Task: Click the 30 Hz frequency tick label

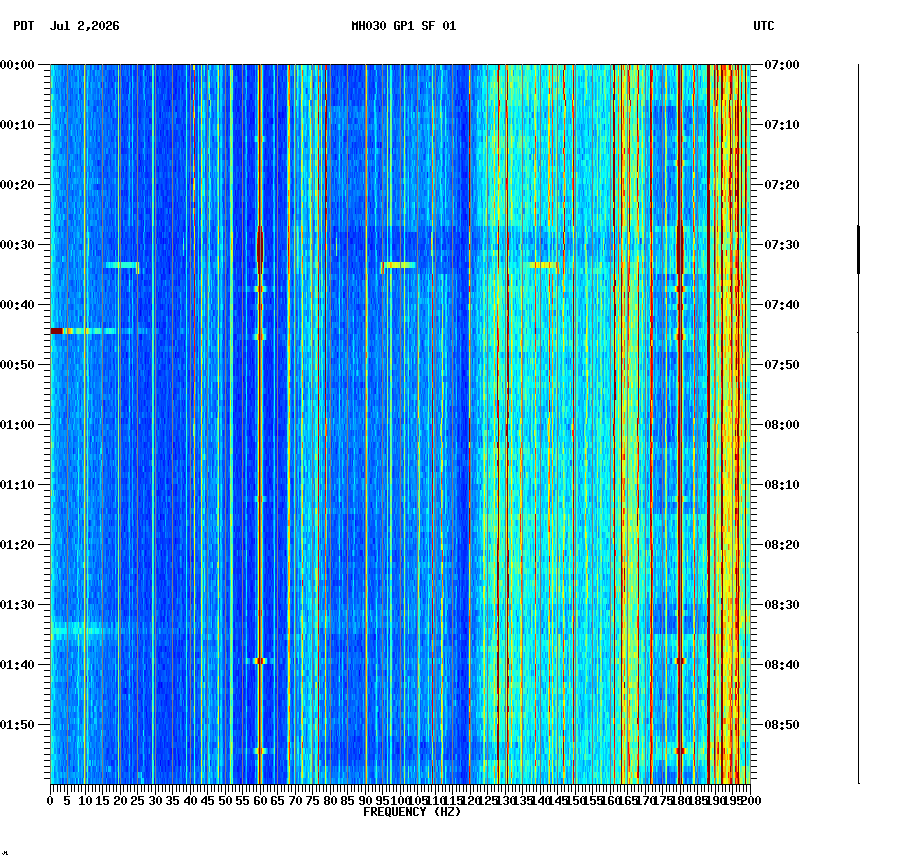Action: pos(155,801)
